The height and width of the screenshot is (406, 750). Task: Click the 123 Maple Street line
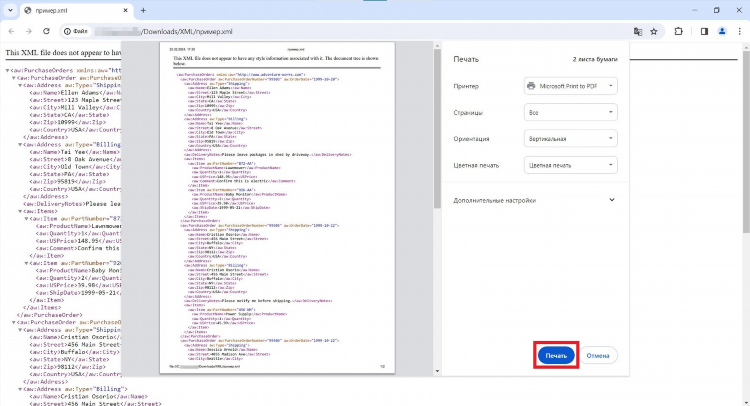click(x=75, y=100)
